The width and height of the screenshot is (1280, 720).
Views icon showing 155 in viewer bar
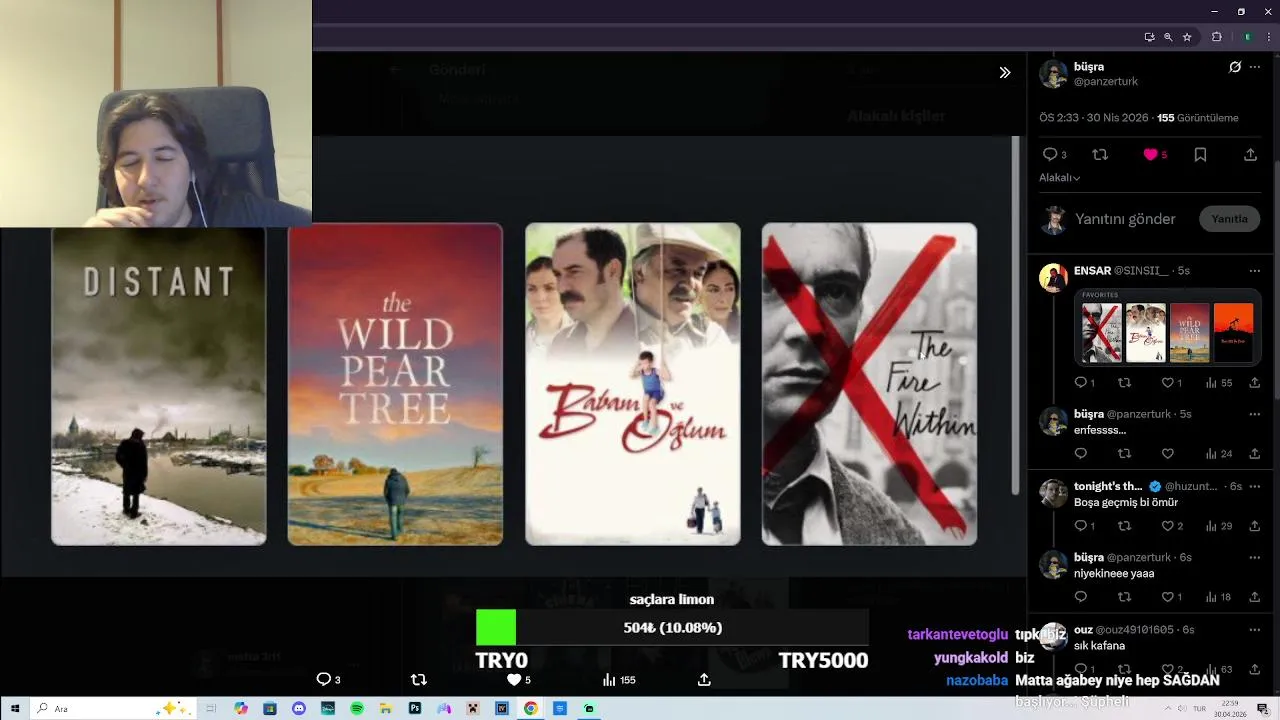coord(619,679)
